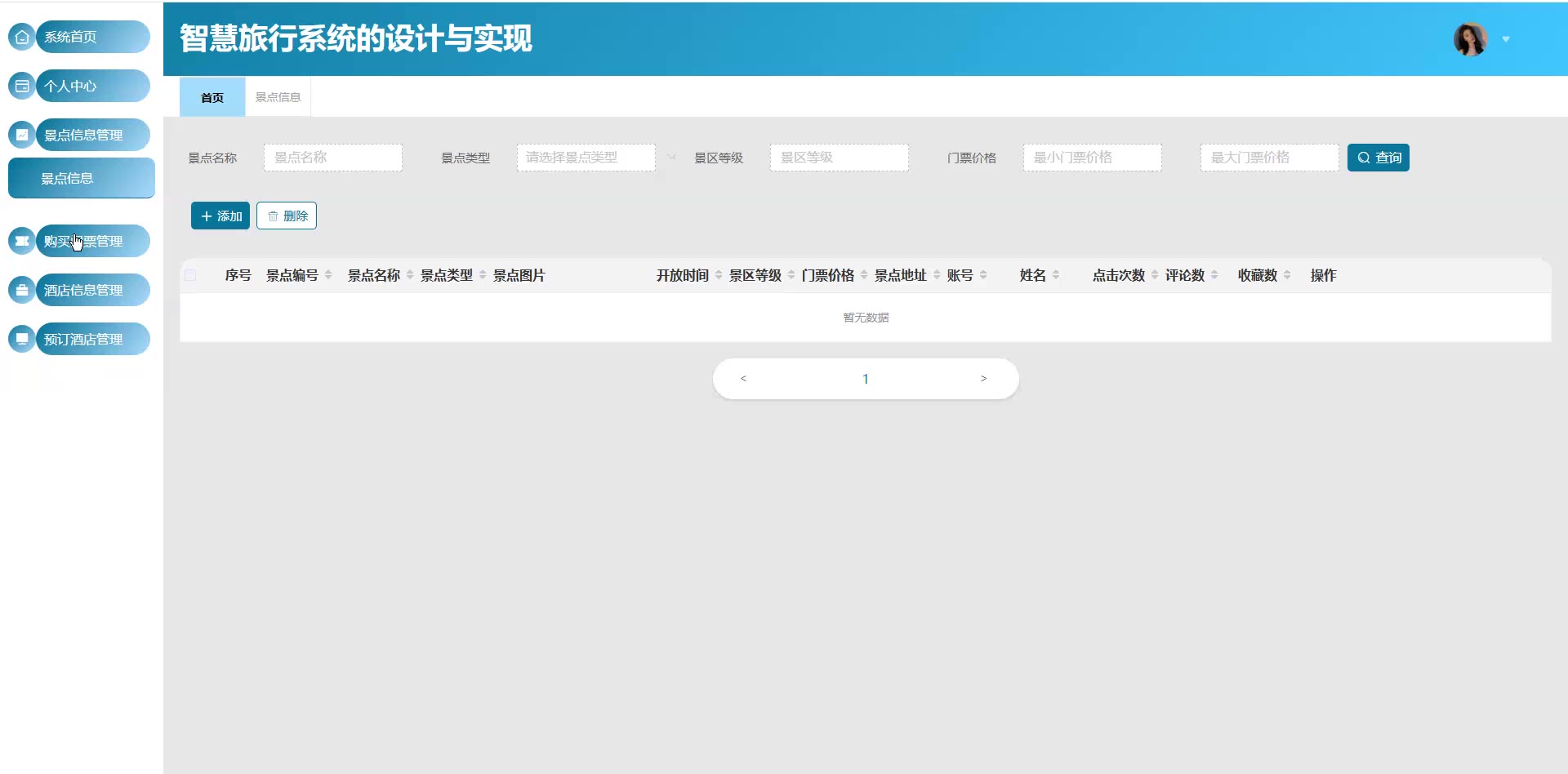Sort by 门票价格 column arrows
1568x774 pixels.
[864, 275]
